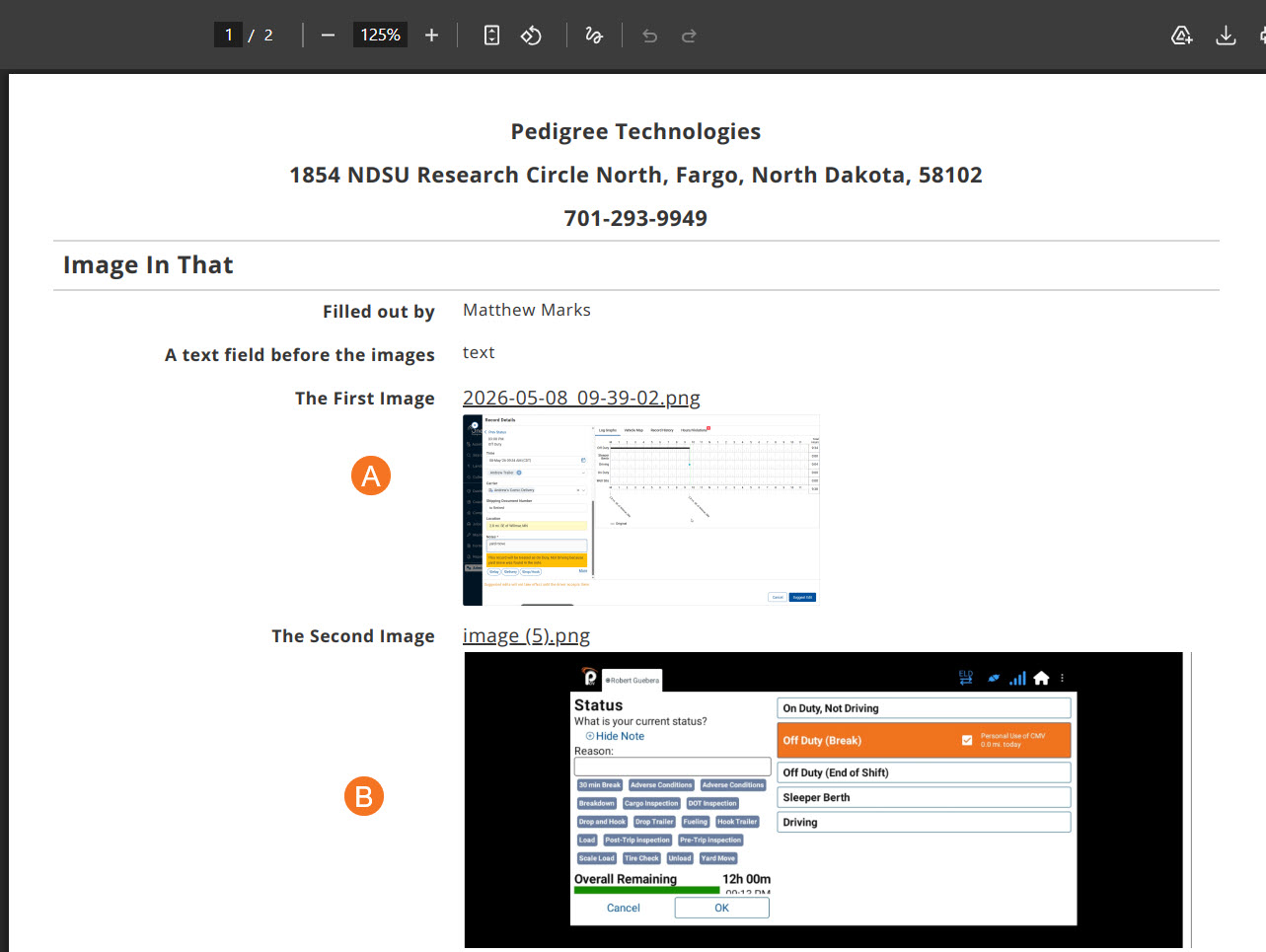Select Off Duty (End of Shift) status
Image resolution: width=1266 pixels, height=952 pixels.
(x=924, y=772)
